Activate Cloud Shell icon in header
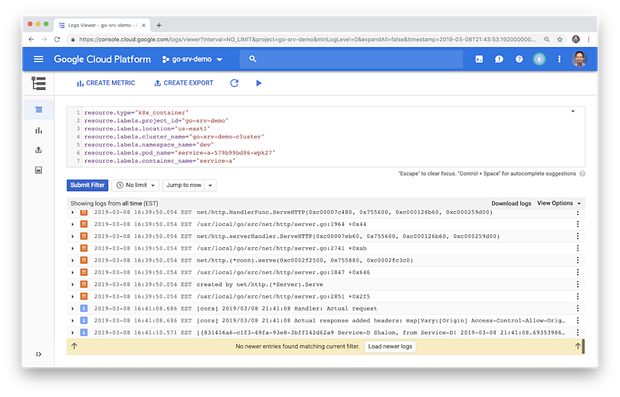Image resolution: width=620 pixels, height=397 pixels. [479, 59]
